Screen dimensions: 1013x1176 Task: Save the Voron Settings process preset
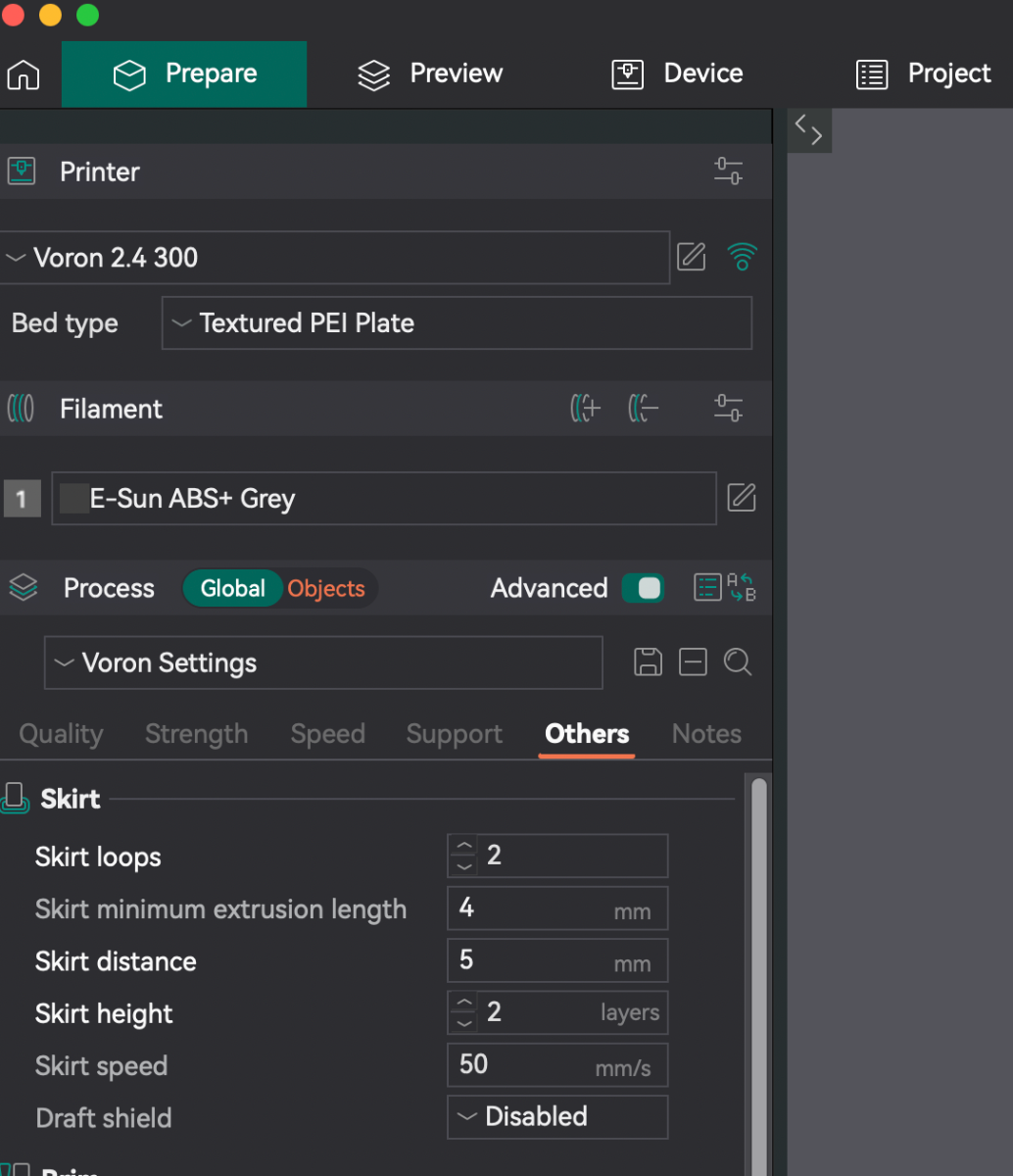click(x=648, y=662)
